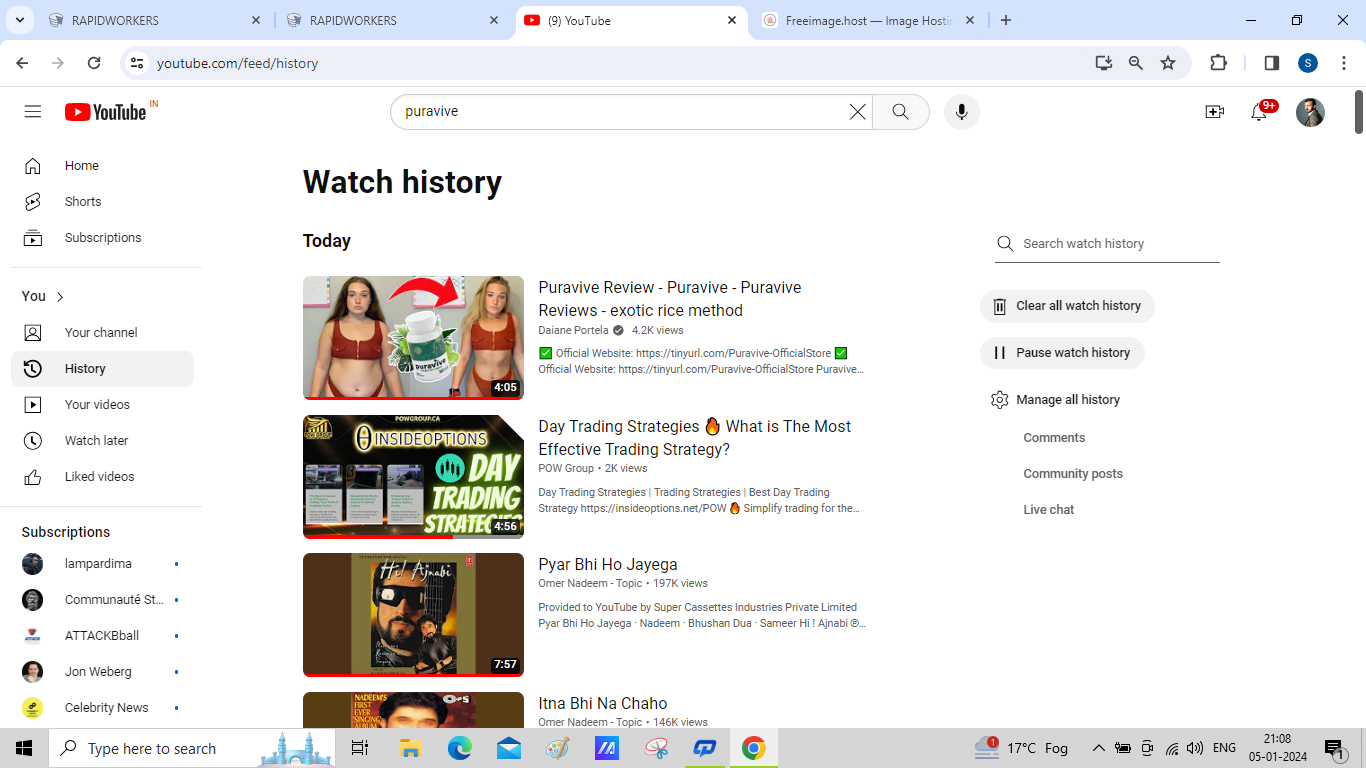This screenshot has width=1366, height=768.
Task: Open Pyar Bhi Ho Jayega title
Action: [x=608, y=565]
